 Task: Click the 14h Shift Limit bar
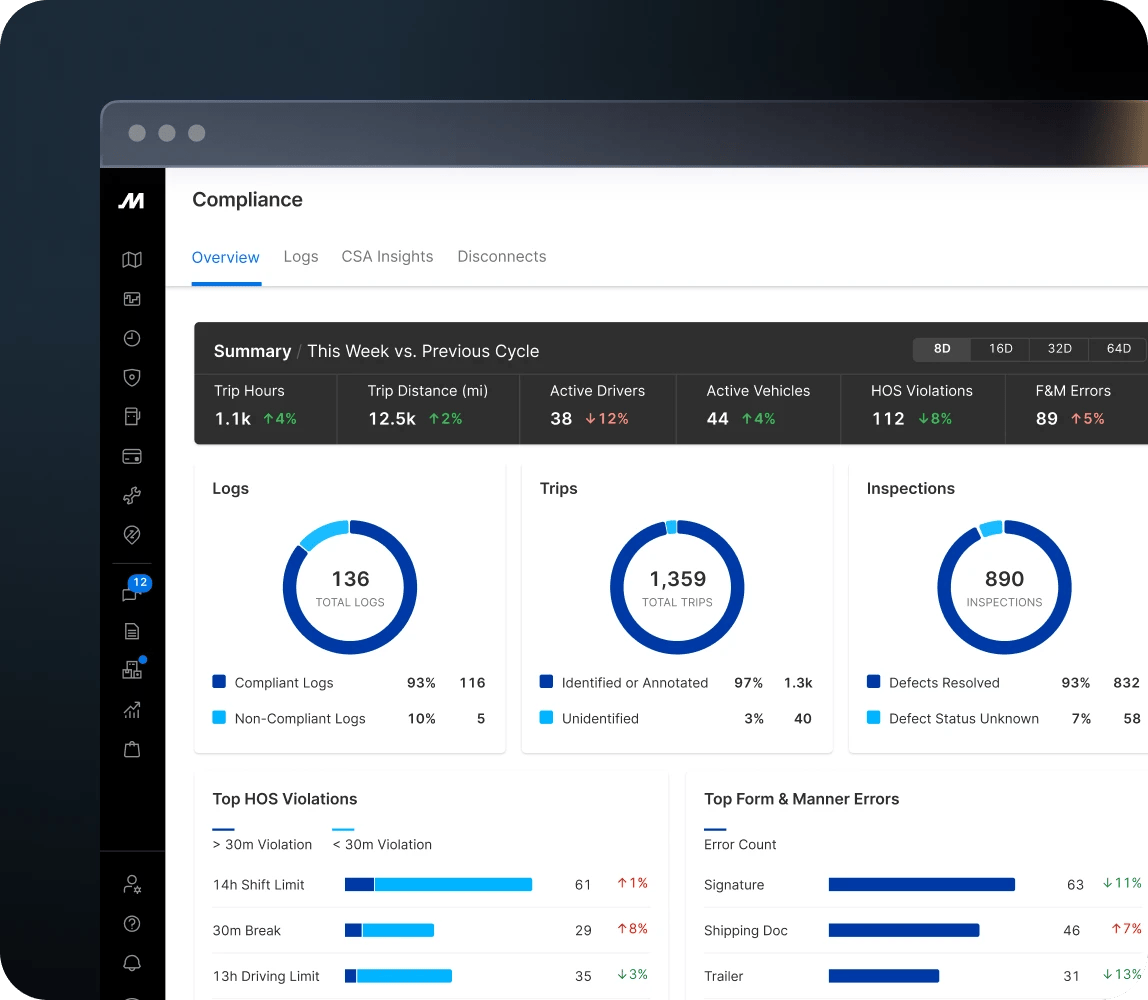click(x=439, y=884)
